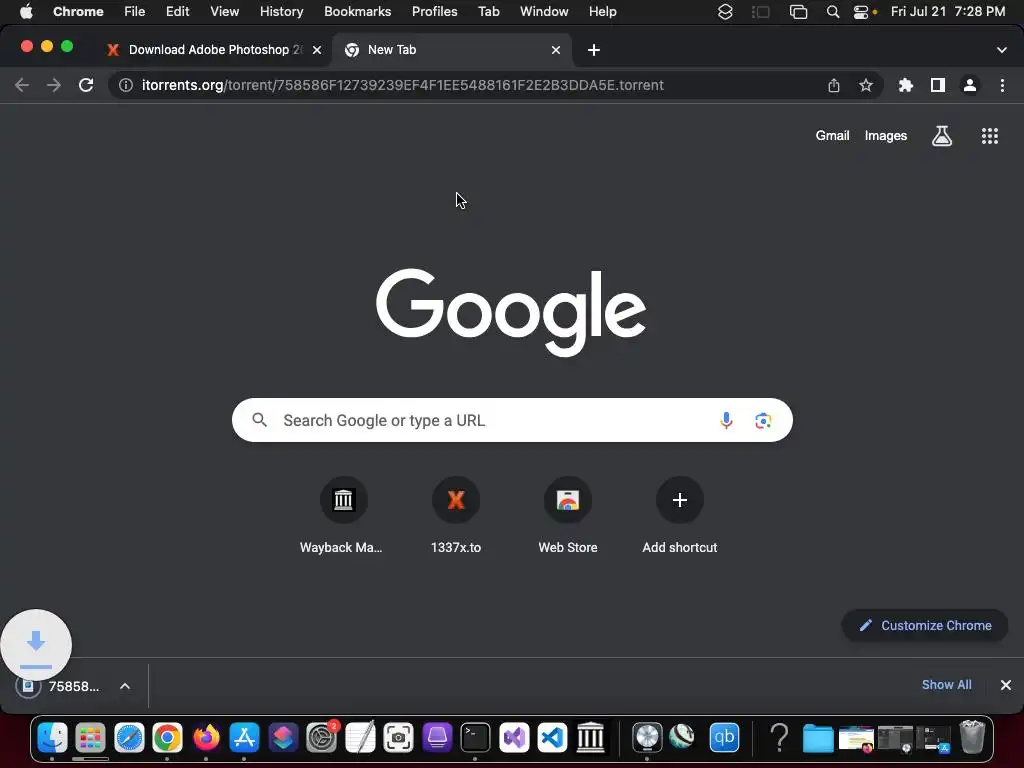The image size is (1024, 768).
Task: Open Spotlight search in menu bar
Action: [x=833, y=12]
